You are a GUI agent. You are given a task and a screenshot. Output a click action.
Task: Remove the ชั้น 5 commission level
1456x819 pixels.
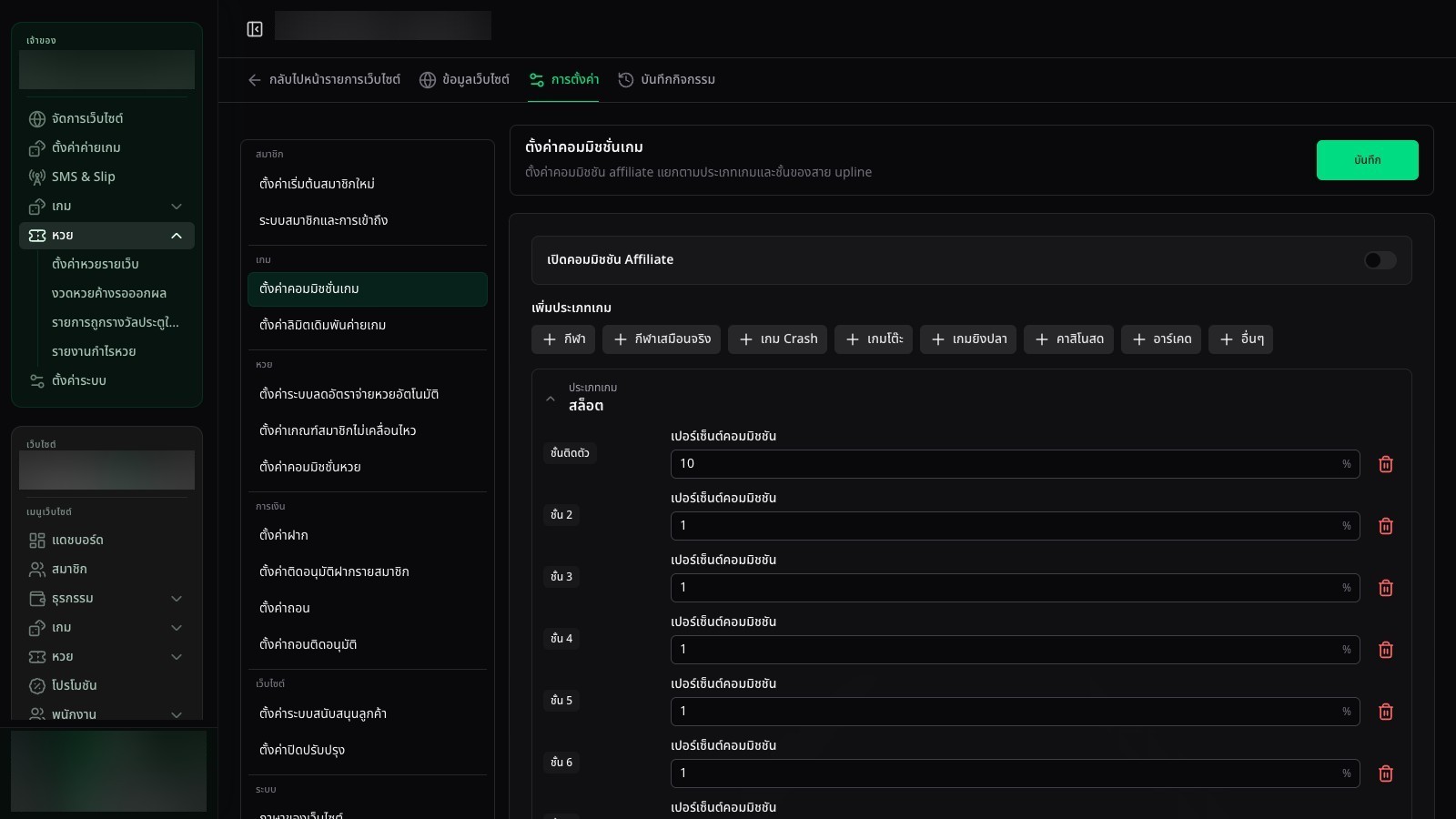[1386, 712]
